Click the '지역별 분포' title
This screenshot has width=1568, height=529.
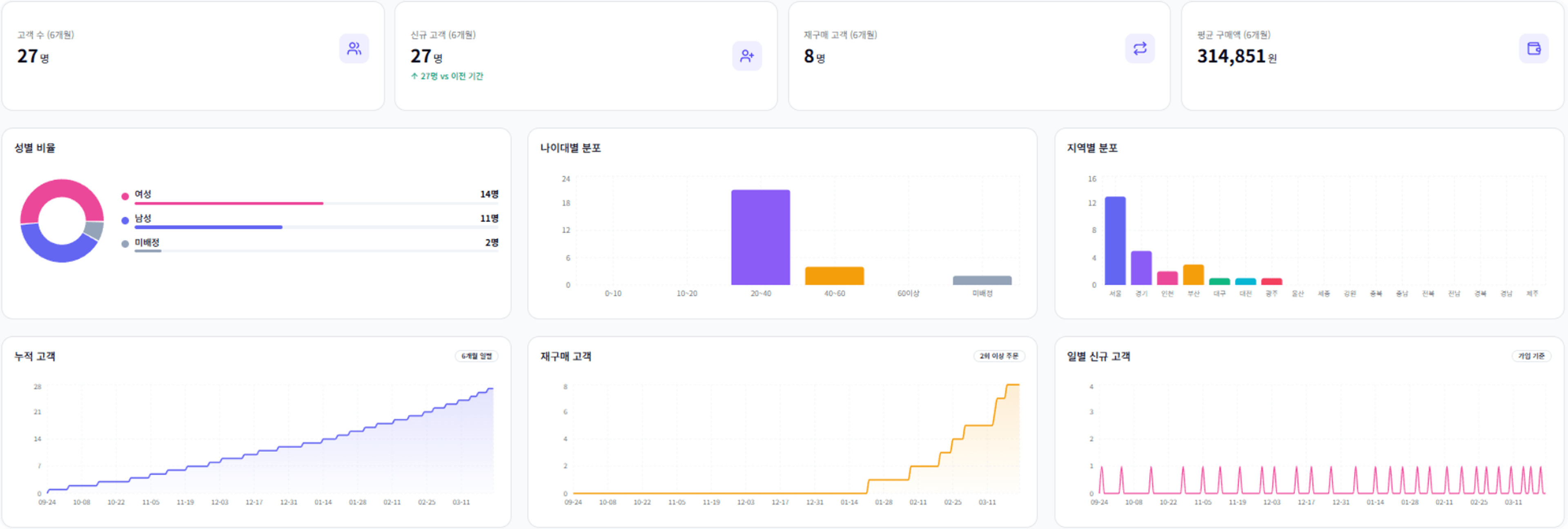[x=1092, y=148]
